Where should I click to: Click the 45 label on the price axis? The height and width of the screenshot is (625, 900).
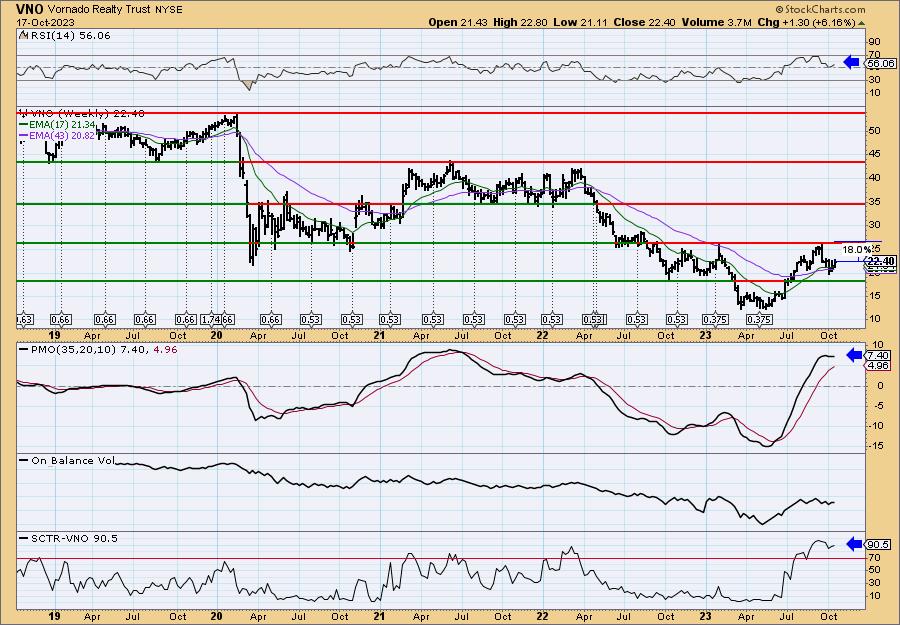tap(875, 154)
